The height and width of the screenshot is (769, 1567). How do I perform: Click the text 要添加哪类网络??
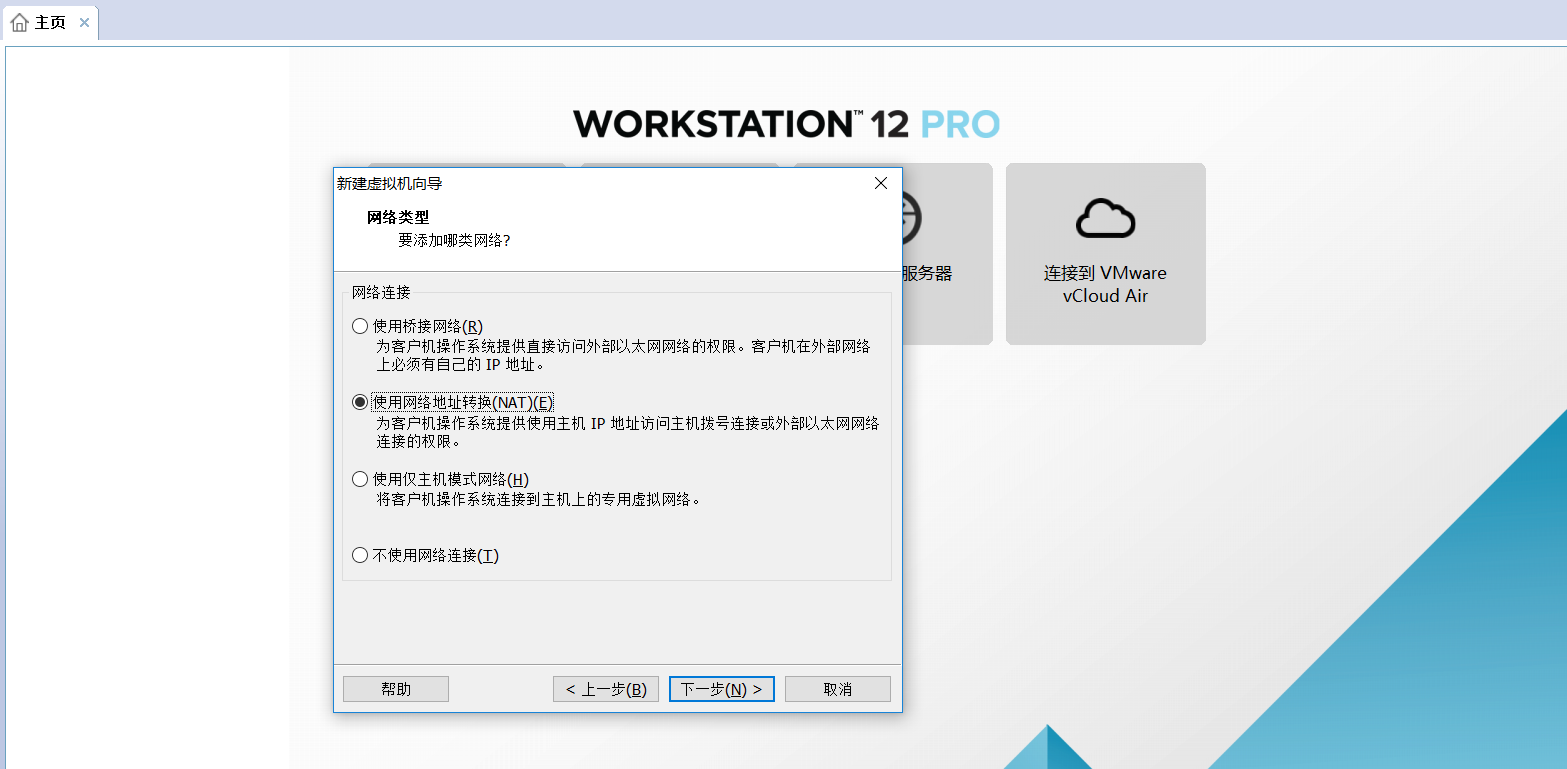pyautogui.click(x=454, y=240)
